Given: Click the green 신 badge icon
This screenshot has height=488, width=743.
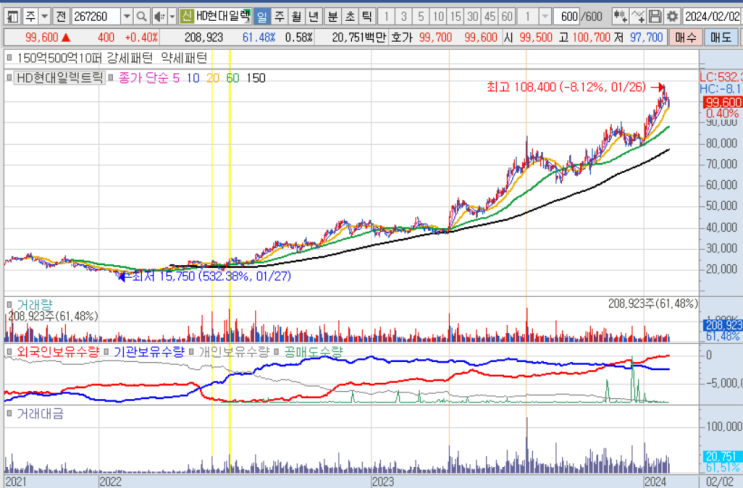Looking at the screenshot, I should [186, 17].
